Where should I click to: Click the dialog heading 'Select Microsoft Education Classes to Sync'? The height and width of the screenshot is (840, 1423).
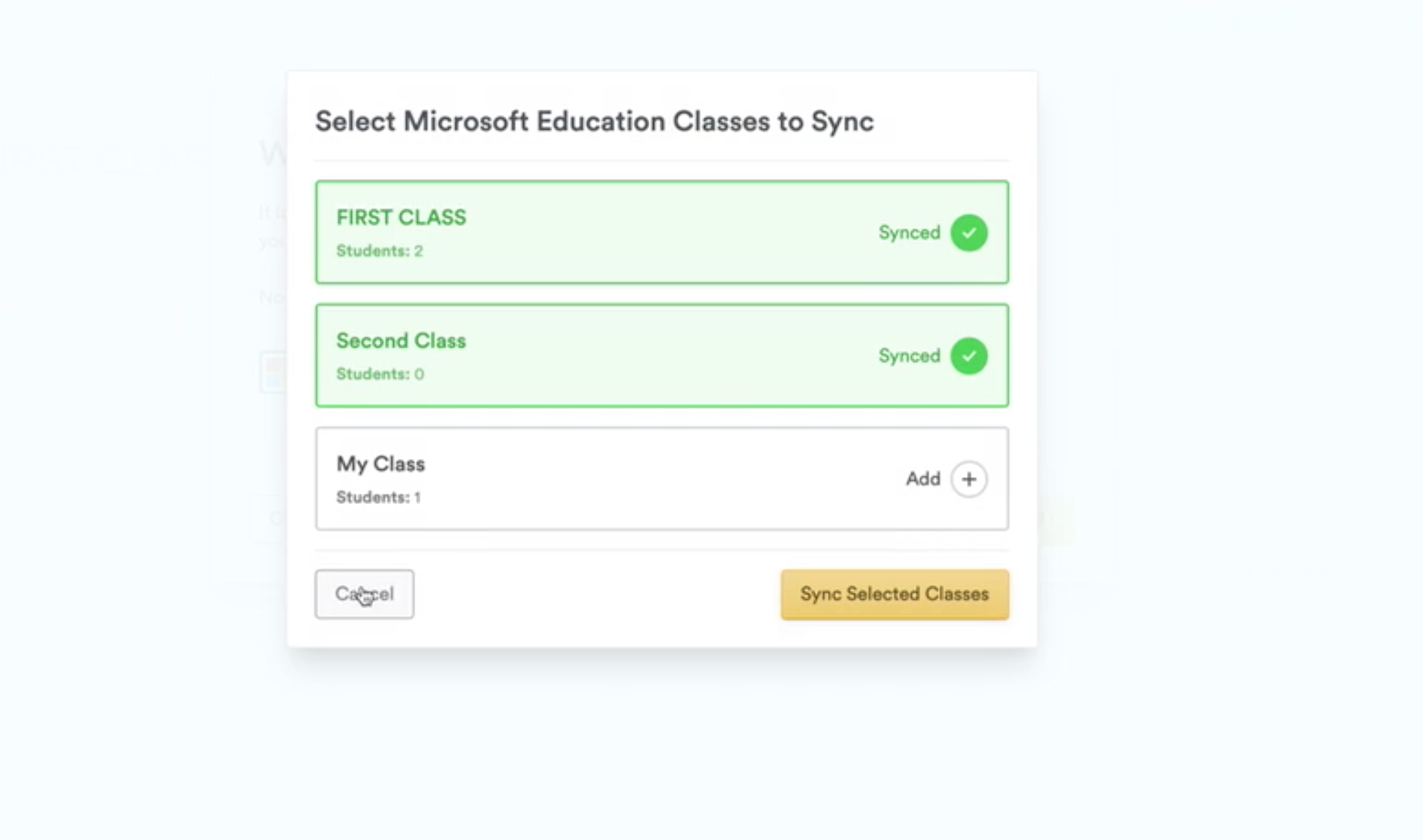[594, 121]
